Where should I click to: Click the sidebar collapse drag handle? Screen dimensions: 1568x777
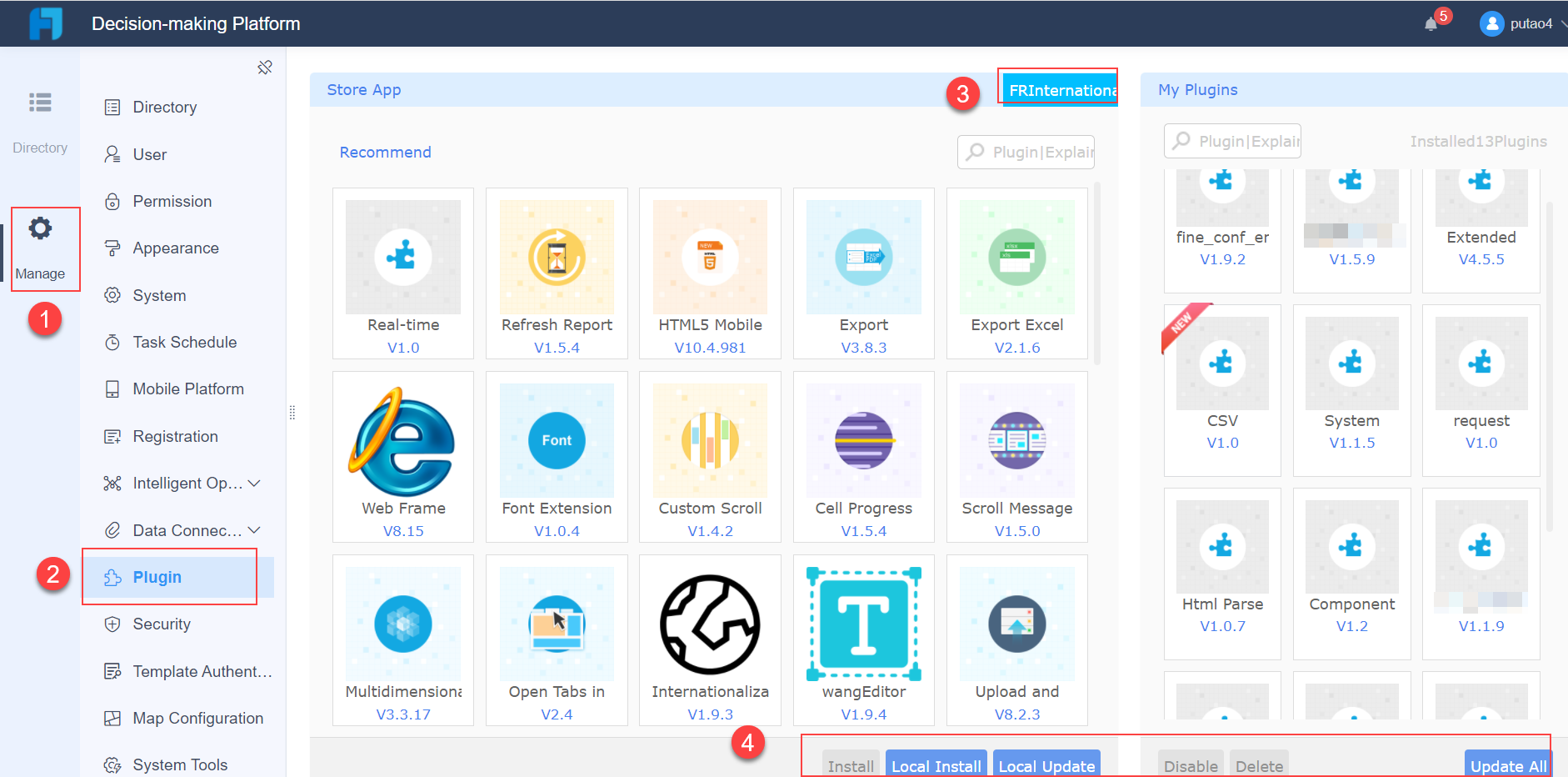[x=292, y=412]
